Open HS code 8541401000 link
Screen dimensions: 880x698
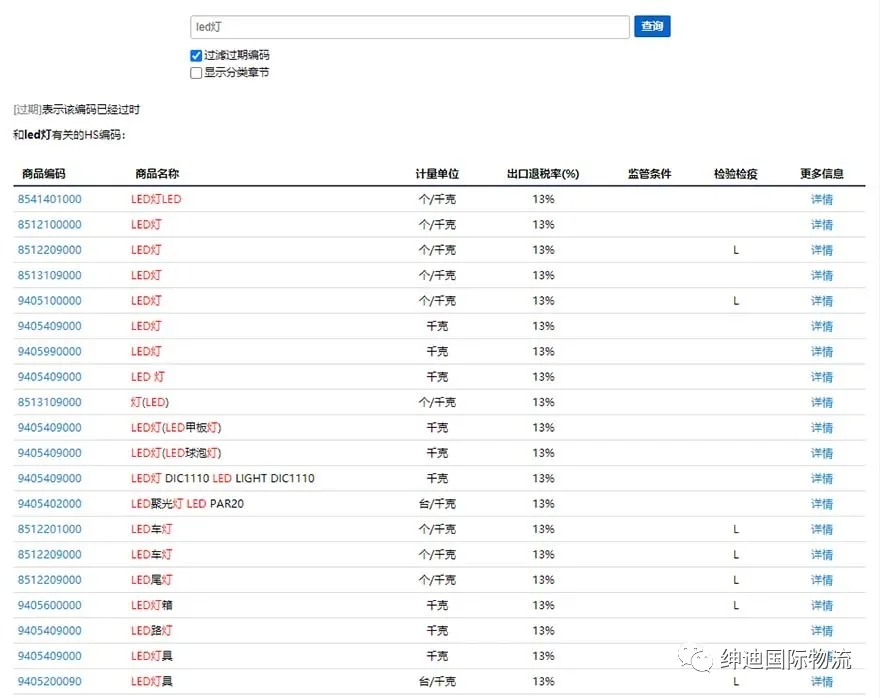50,199
